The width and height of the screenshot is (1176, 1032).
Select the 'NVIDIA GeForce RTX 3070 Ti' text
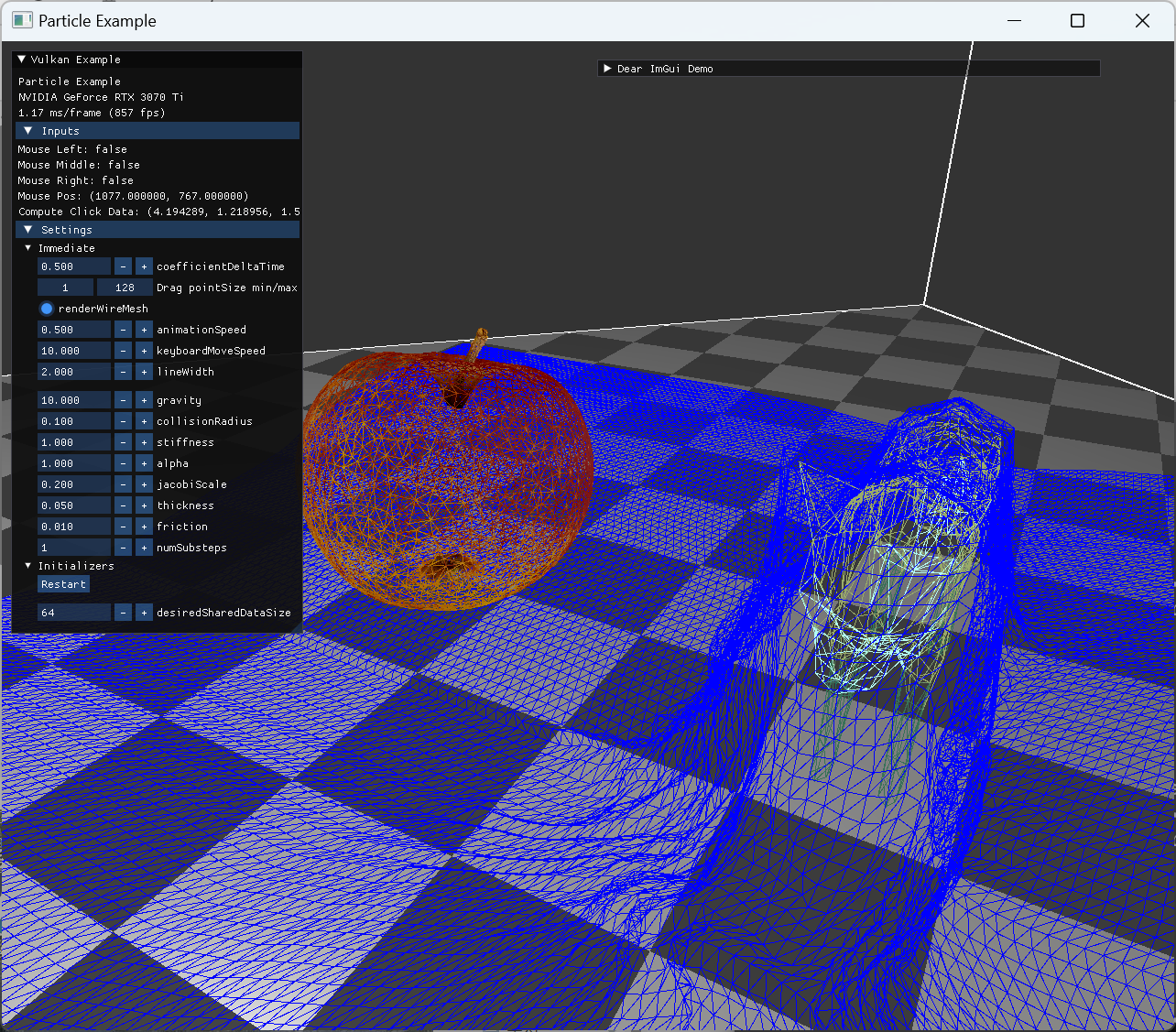[101, 97]
